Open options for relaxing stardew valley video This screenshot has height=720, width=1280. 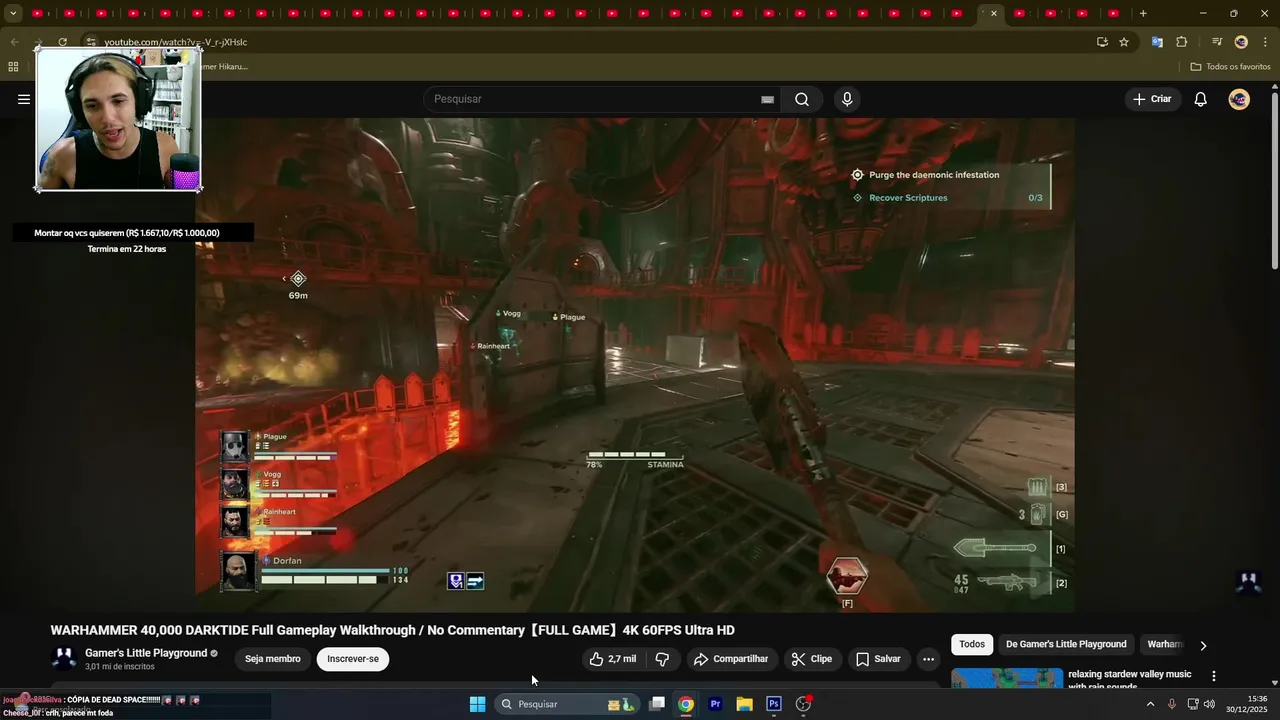1214,677
